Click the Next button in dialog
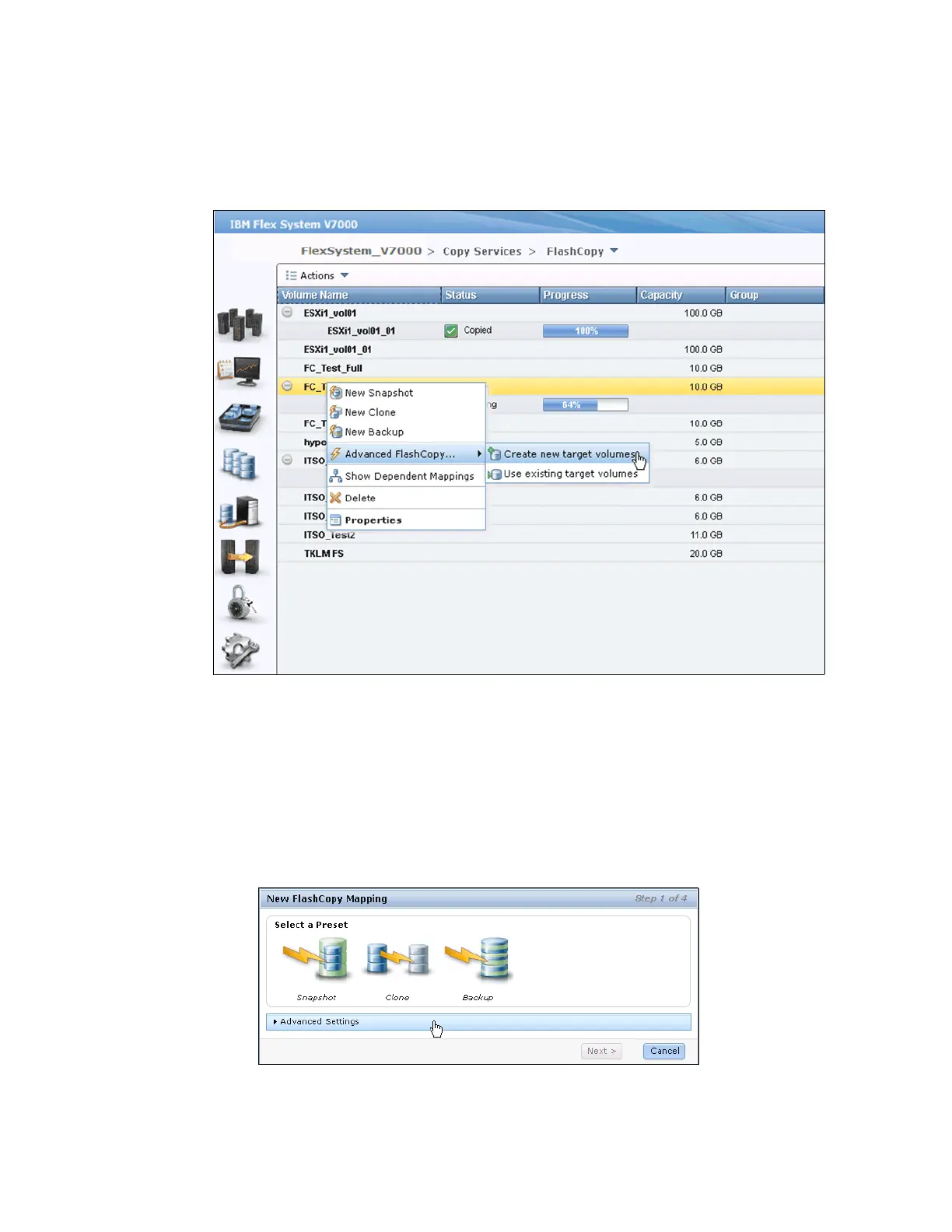952x1232 pixels. (x=601, y=1051)
